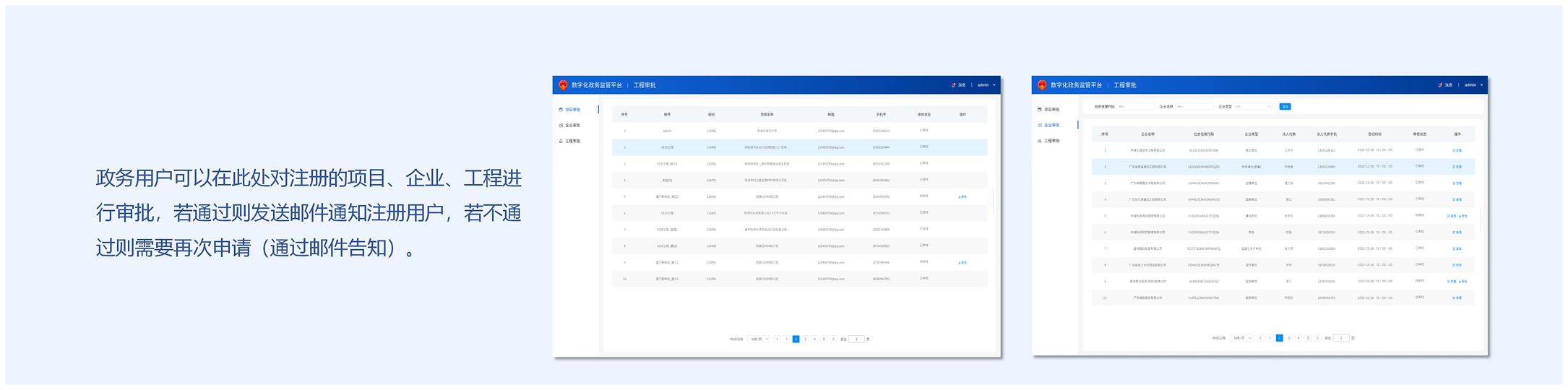The width and height of the screenshot is (1568, 390).
Task: Click the admin account cell in row 1
Action: point(667,131)
